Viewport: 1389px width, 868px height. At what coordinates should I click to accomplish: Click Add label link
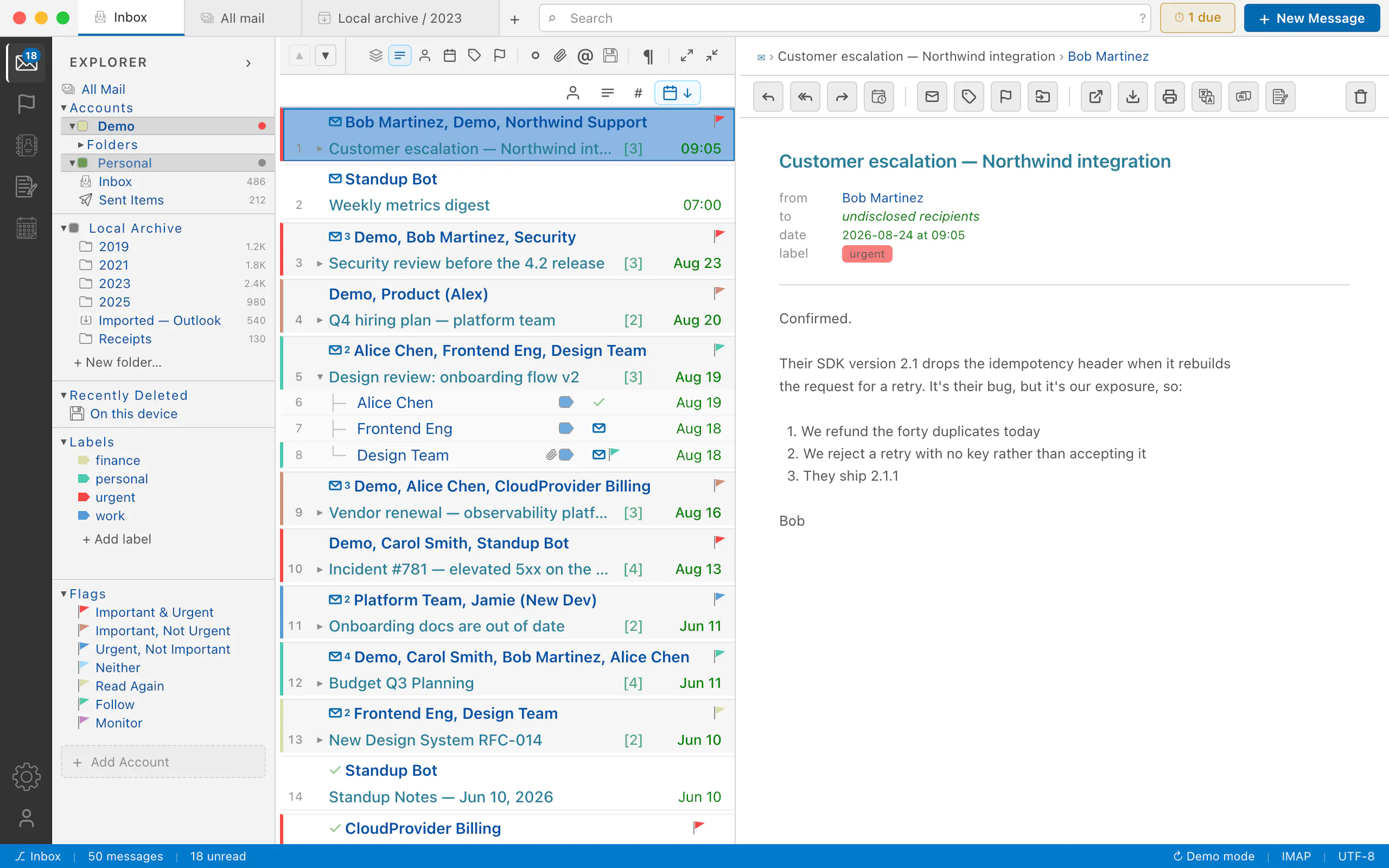117,539
